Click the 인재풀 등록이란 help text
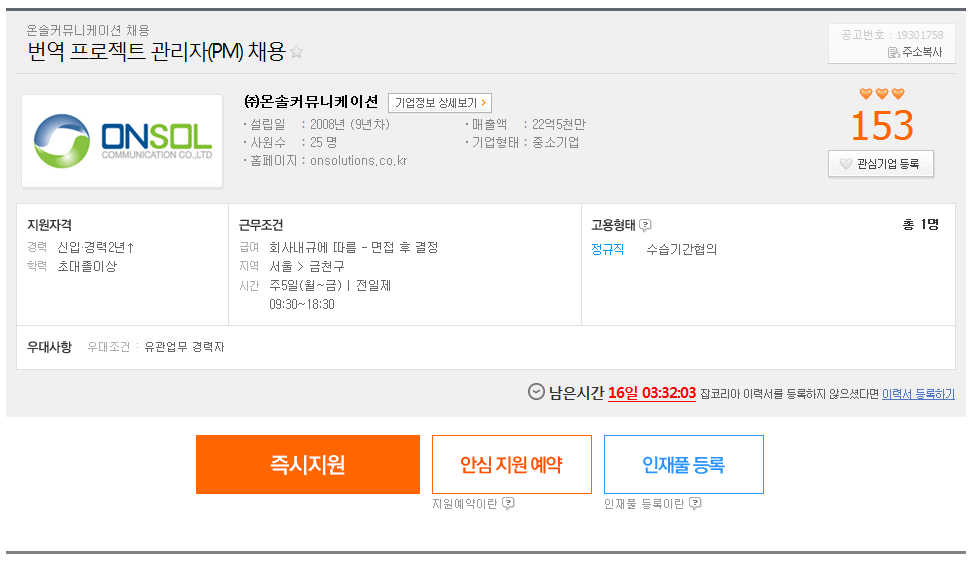970x587 pixels. (644, 504)
